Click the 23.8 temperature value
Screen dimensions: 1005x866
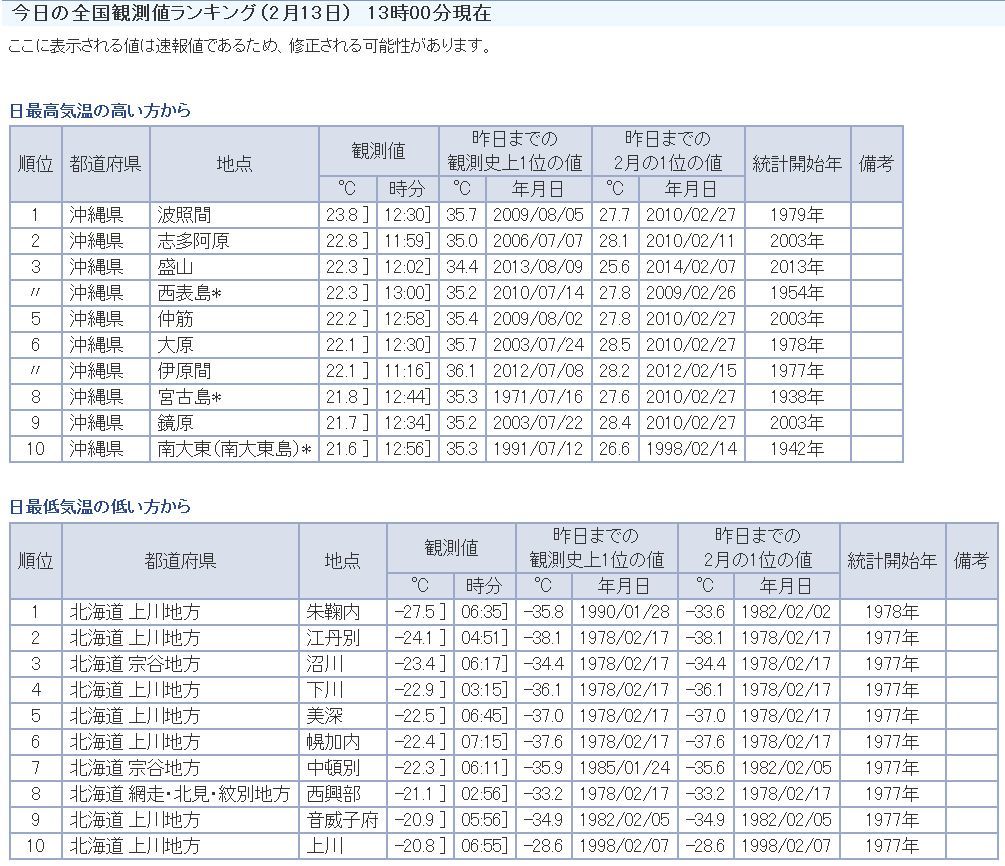pyautogui.click(x=342, y=215)
